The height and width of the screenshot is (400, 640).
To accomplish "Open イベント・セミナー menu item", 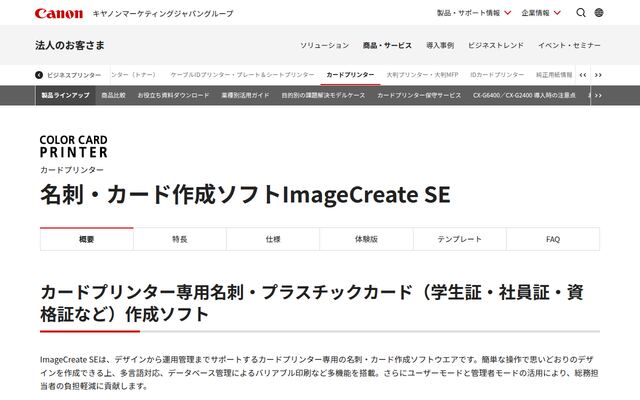I will tap(569, 45).
